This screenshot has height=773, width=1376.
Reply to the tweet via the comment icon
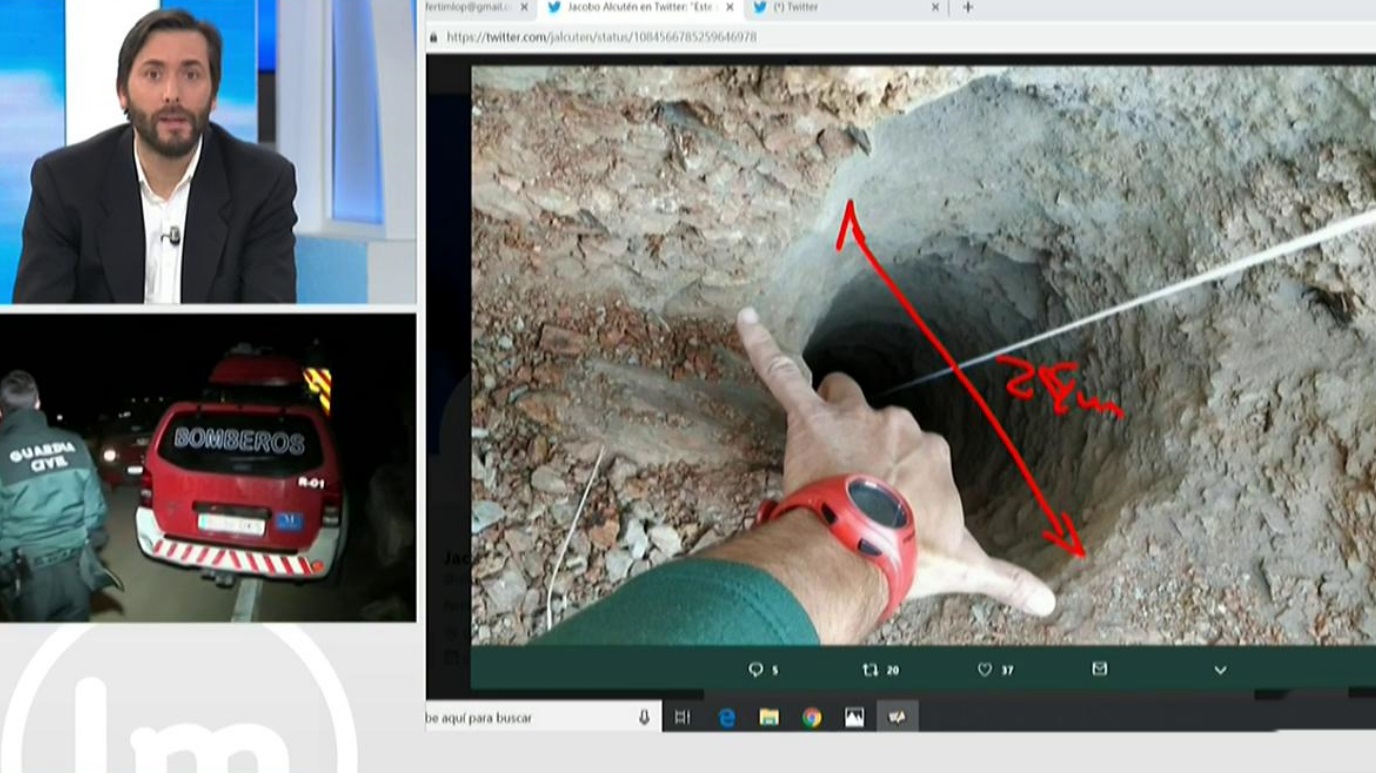coord(756,670)
